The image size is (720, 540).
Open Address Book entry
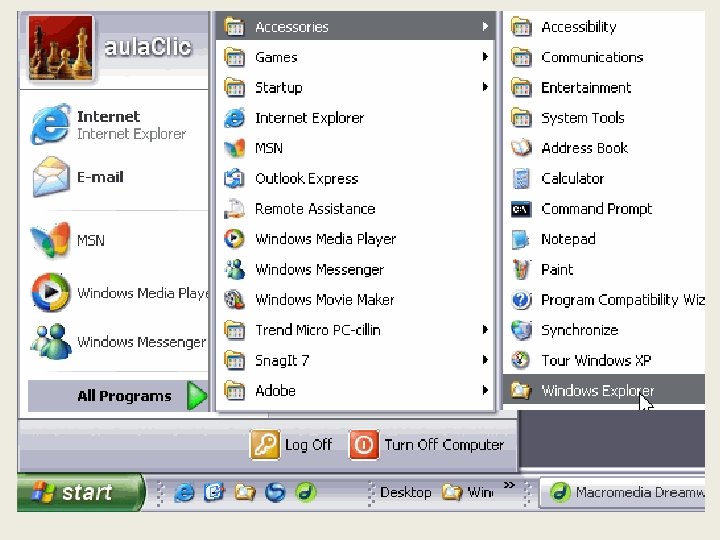click(x=604, y=148)
